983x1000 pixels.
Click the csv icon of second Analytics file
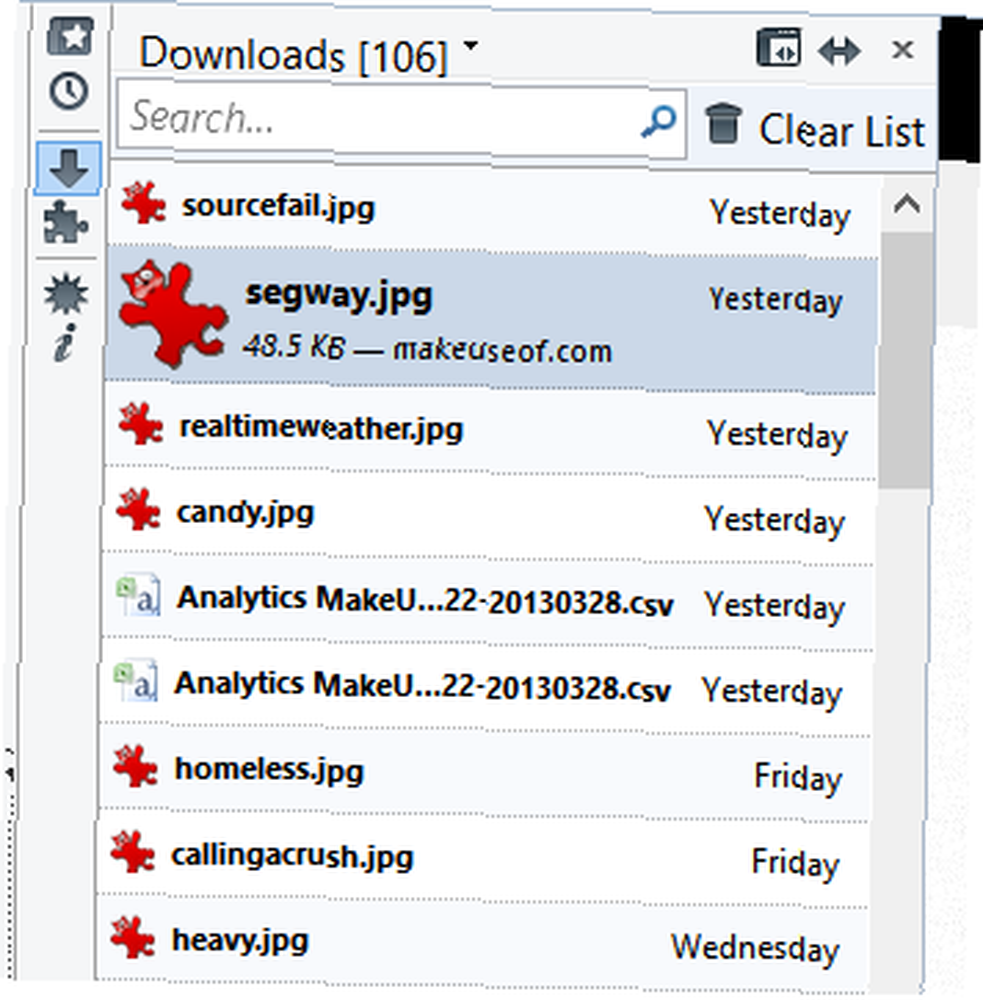(135, 681)
